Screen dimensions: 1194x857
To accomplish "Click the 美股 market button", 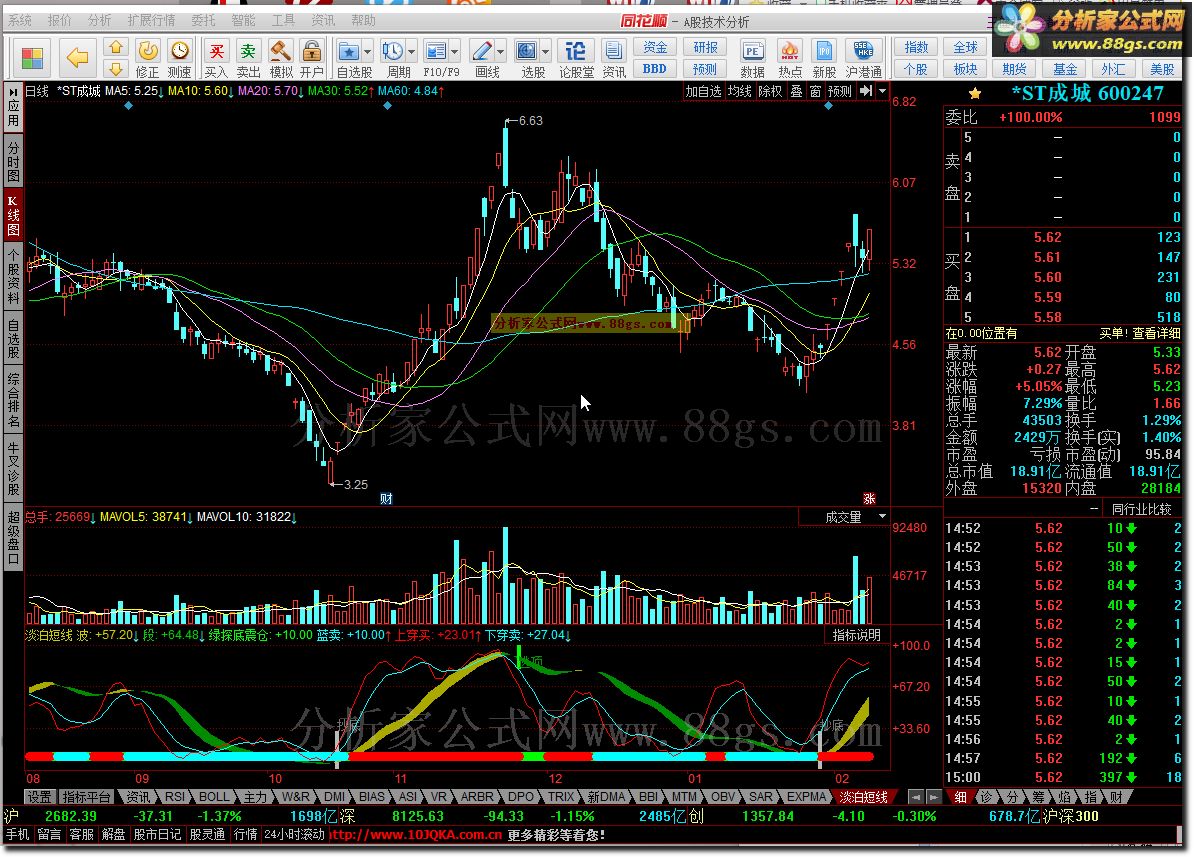I will (1162, 69).
